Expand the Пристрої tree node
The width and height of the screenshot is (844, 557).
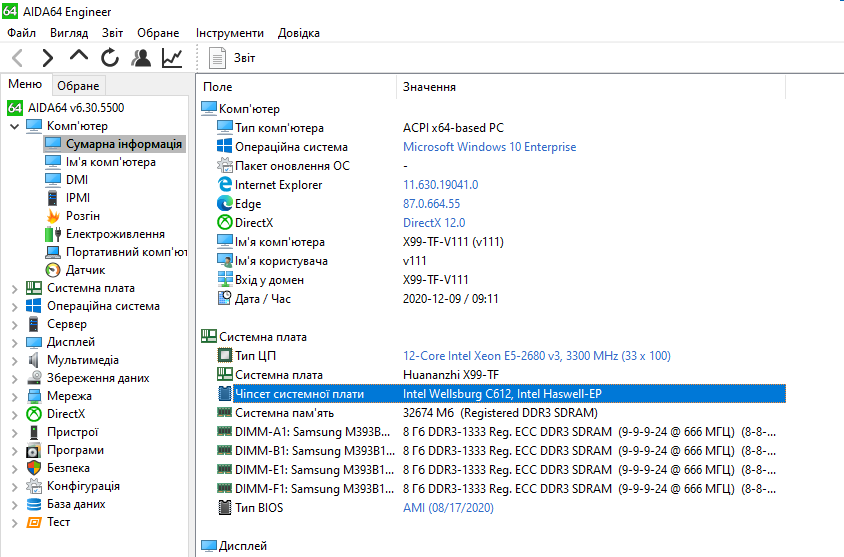pyautogui.click(x=15, y=433)
